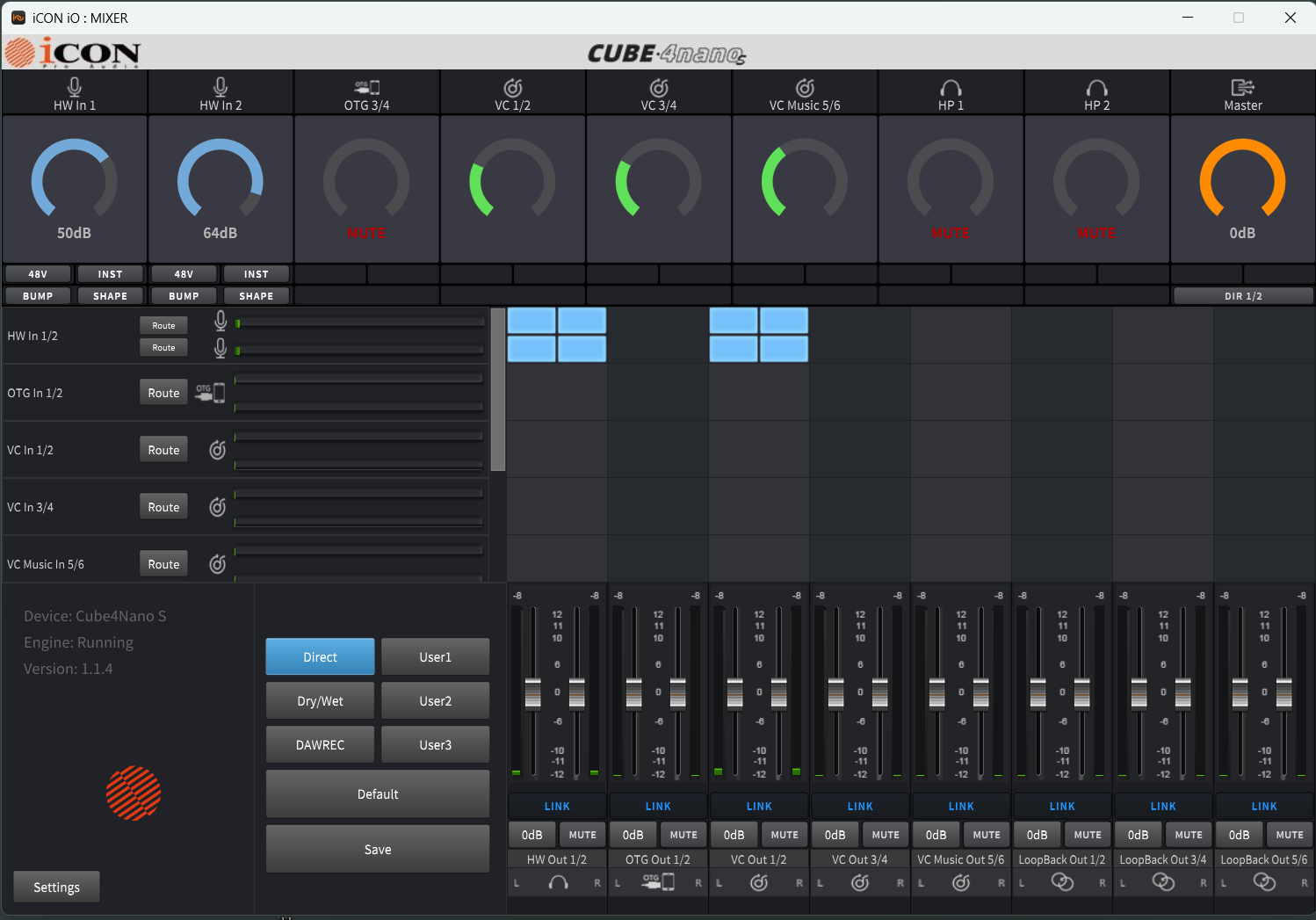Toggle BUMP for HW In 2
Image resolution: width=1316 pixels, height=920 pixels.
point(184,296)
